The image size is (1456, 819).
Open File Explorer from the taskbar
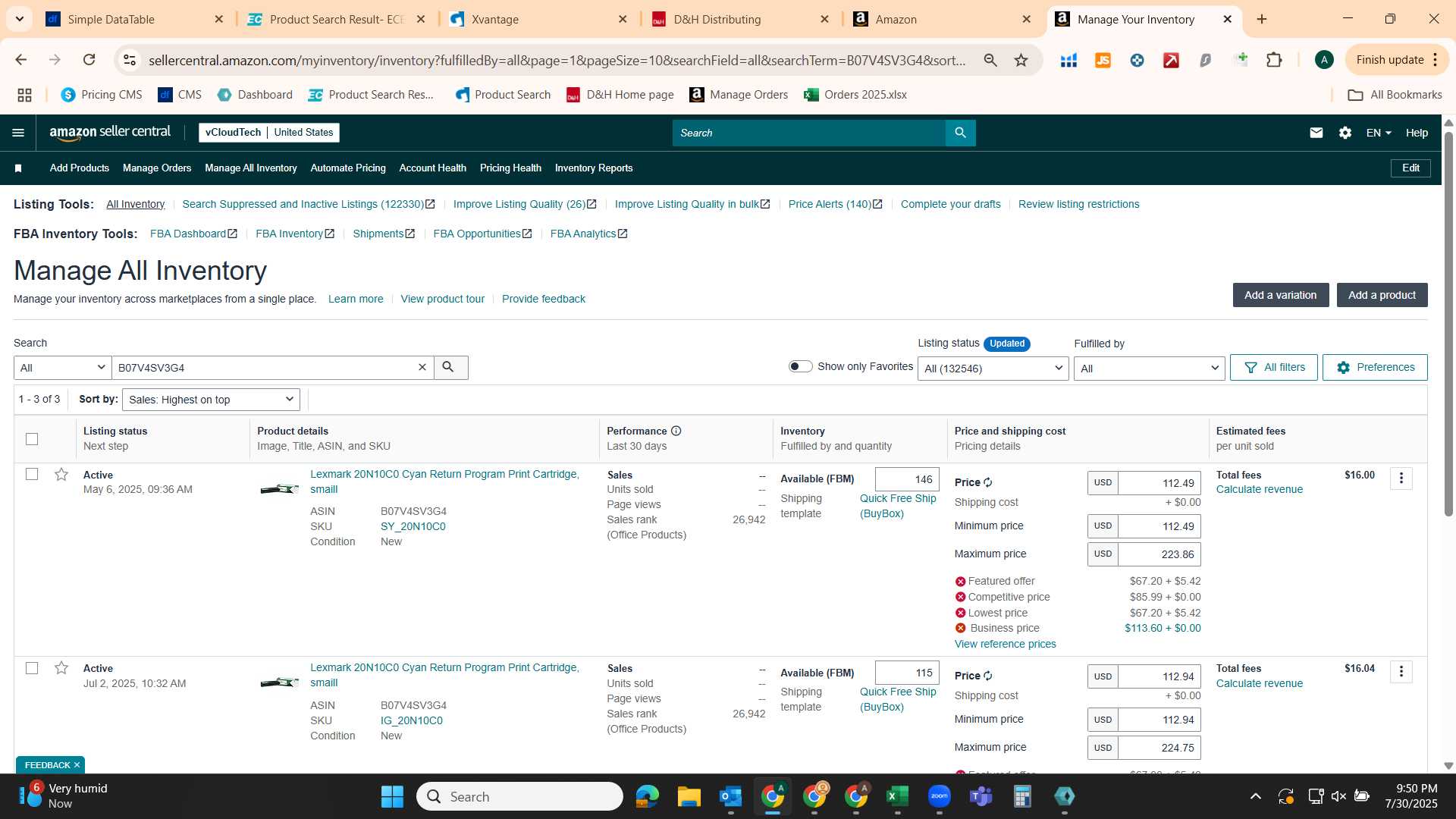coord(689,796)
